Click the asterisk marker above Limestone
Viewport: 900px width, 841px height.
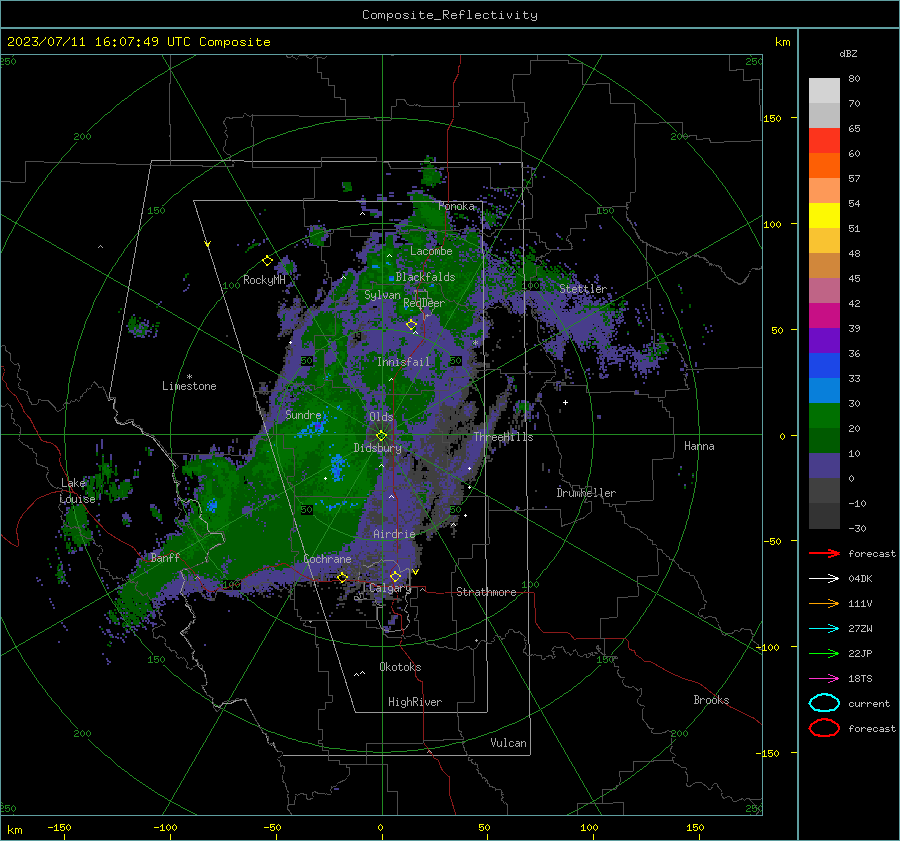189,377
